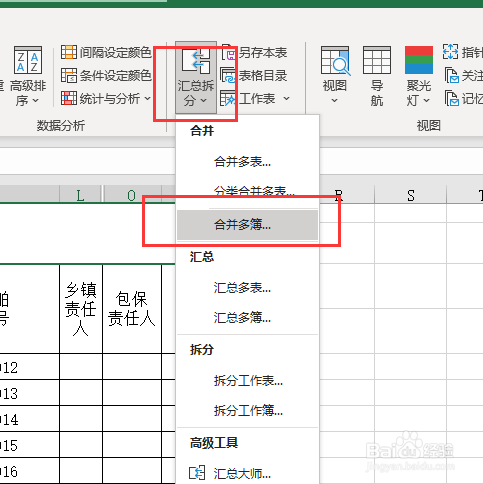Viewport: 483px width, 484px height.
Task: Click the 汇总 section heading
Action: click(x=202, y=257)
